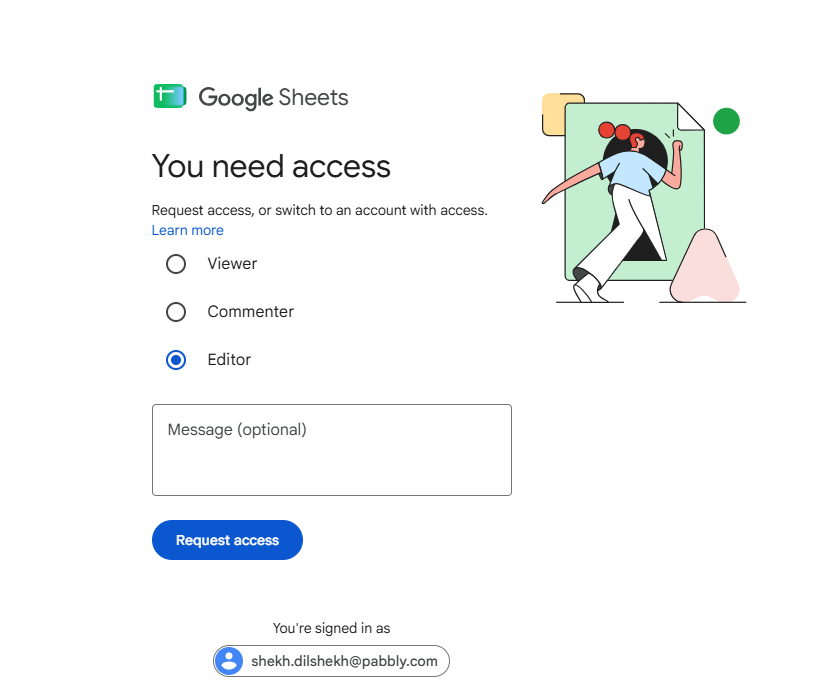This screenshot has height=695, width=834.
Task: Click the Google Sheets title text
Action: [273, 97]
